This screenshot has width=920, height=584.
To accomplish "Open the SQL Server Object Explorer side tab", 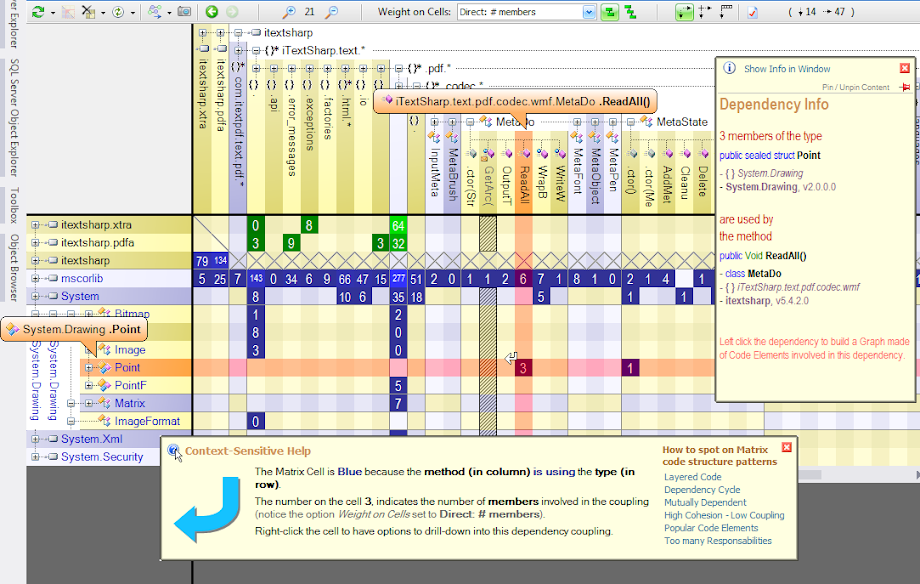I will tap(13, 117).
